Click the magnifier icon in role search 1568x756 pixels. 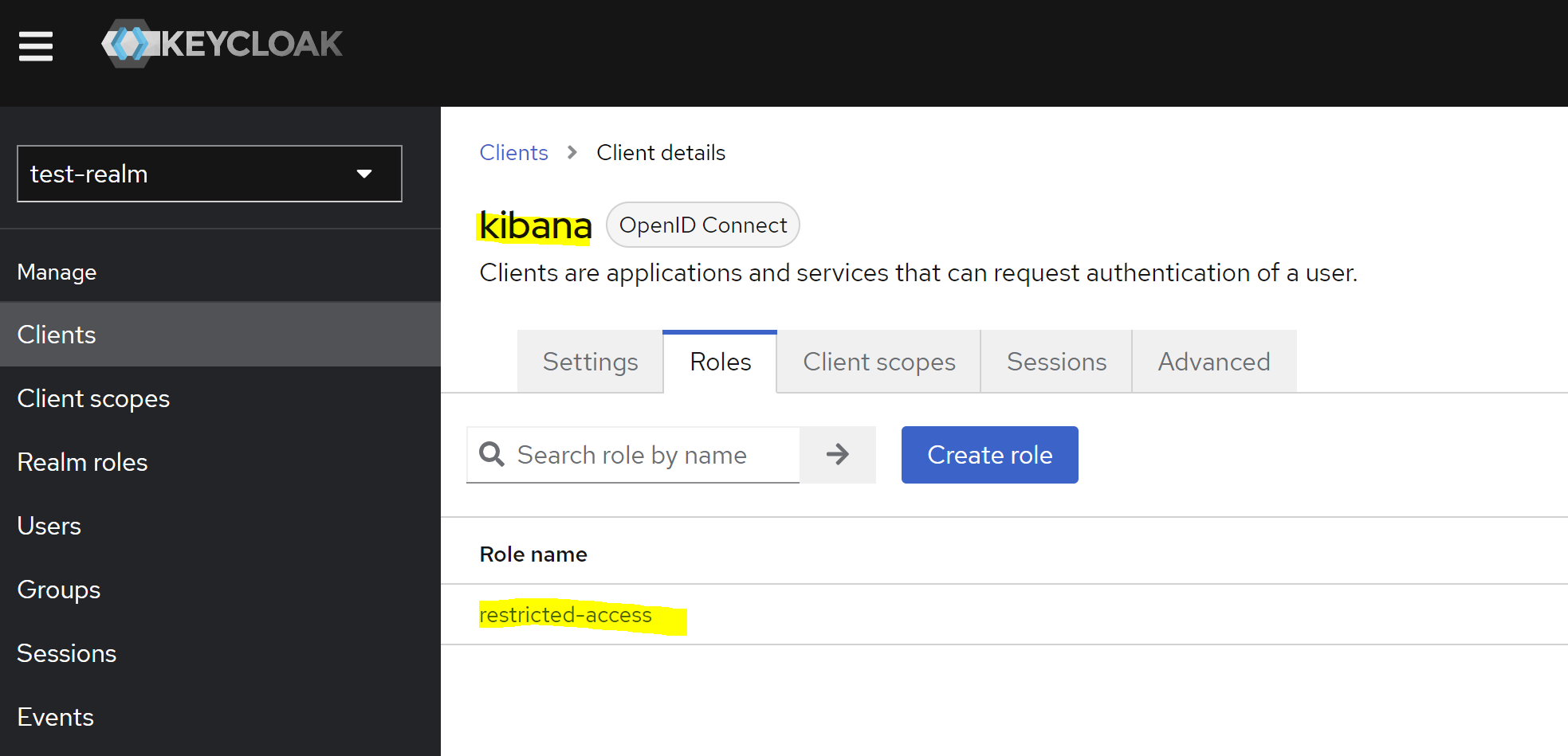(491, 455)
